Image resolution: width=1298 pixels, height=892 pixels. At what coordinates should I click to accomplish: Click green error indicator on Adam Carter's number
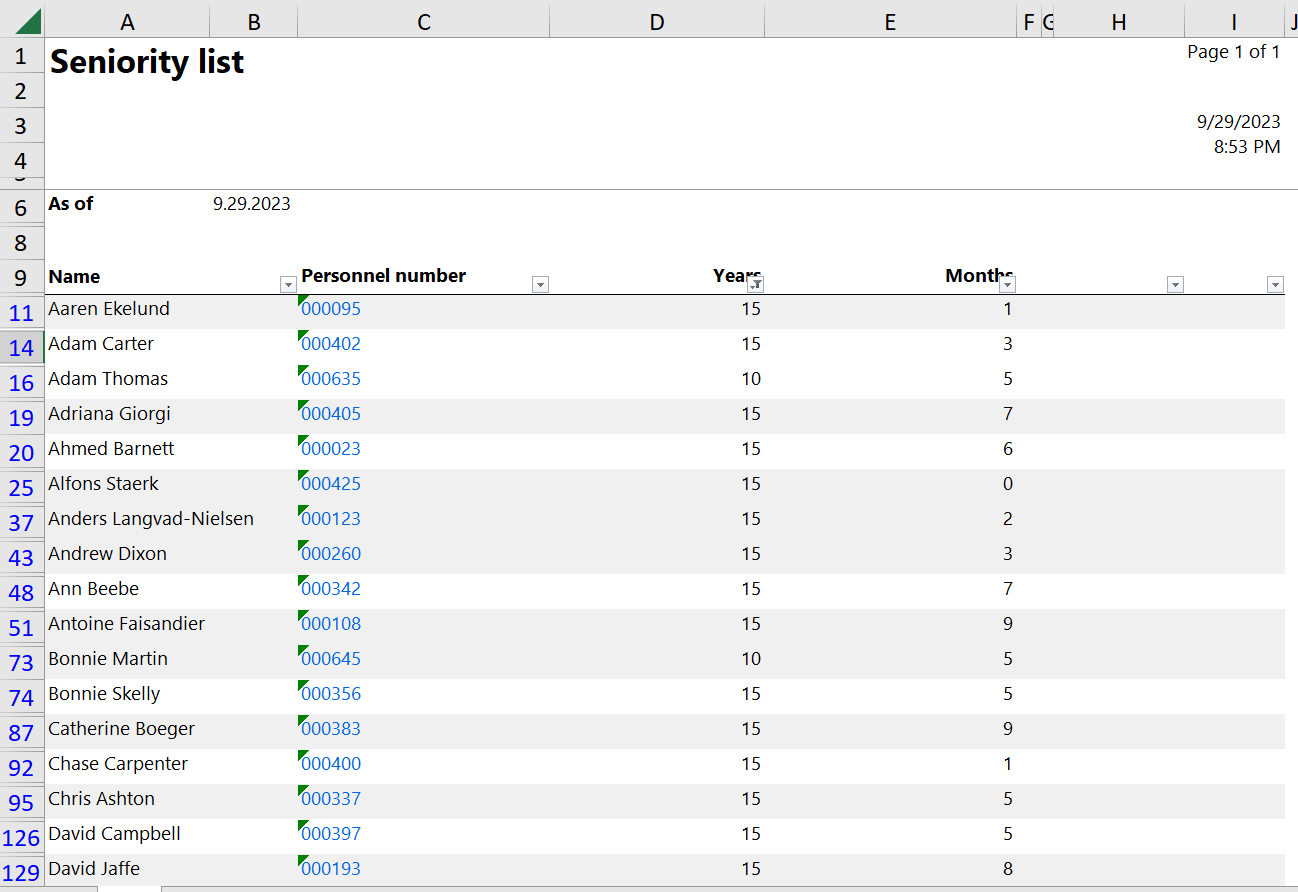point(300,335)
